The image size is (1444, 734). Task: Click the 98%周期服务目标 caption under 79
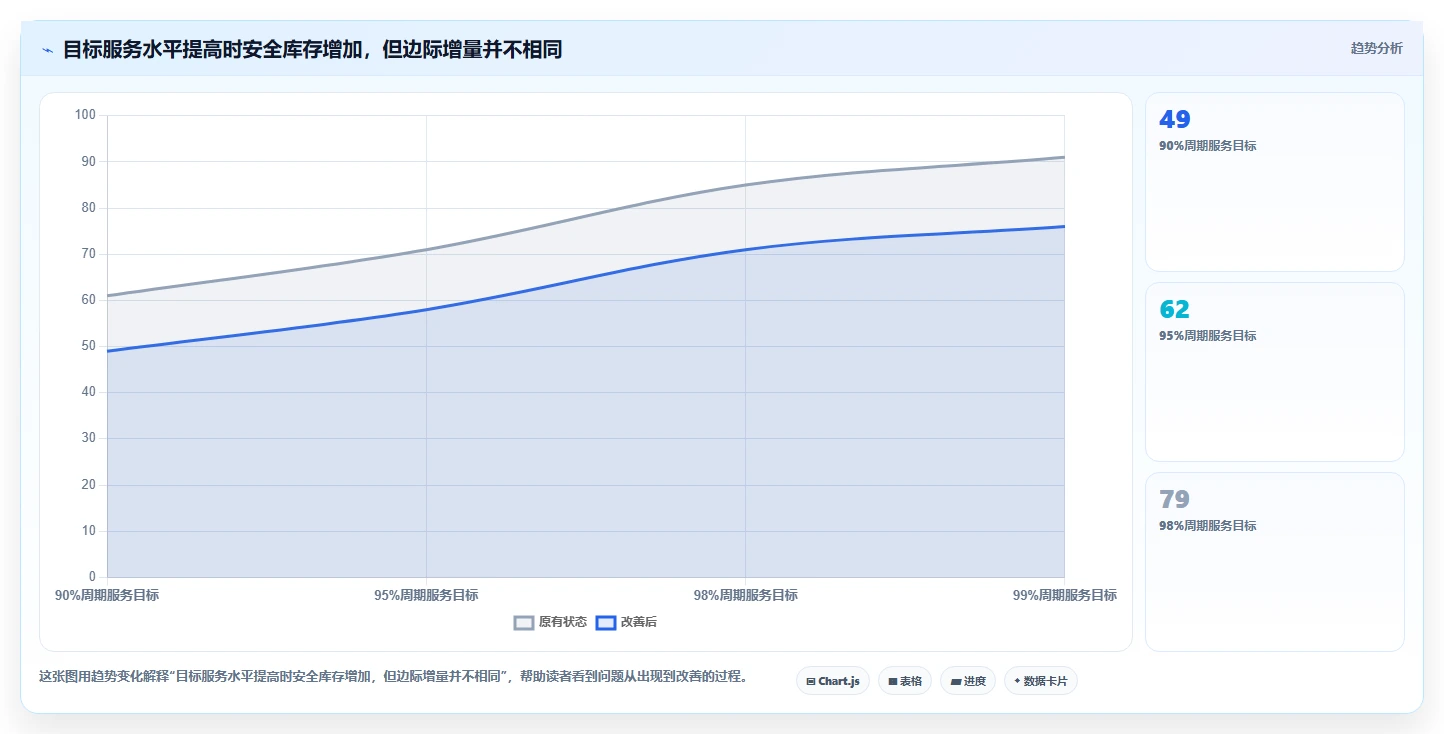[x=1208, y=526]
